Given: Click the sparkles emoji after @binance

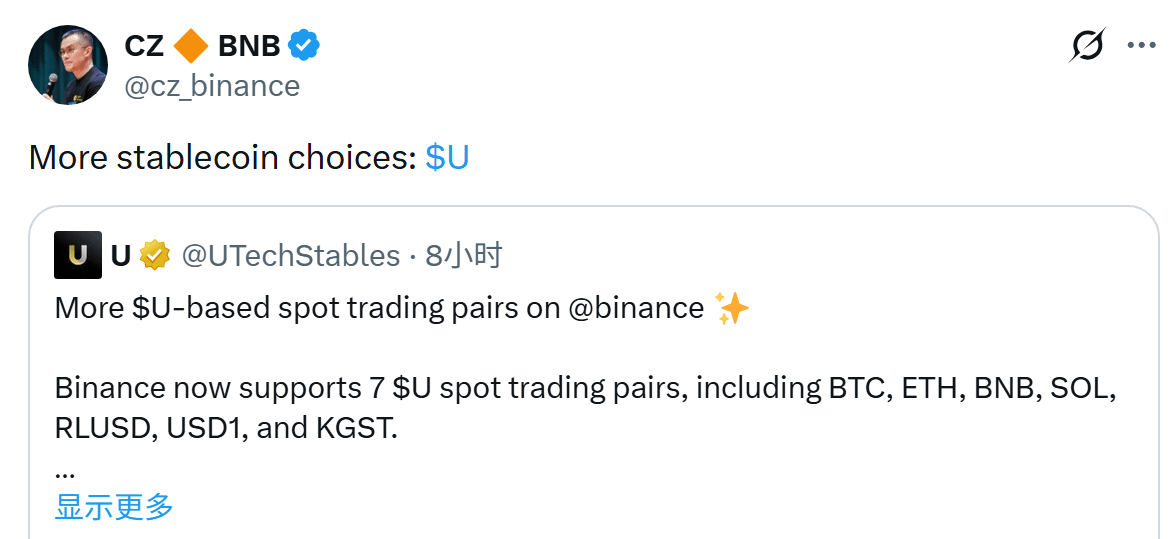Looking at the screenshot, I should (732, 309).
